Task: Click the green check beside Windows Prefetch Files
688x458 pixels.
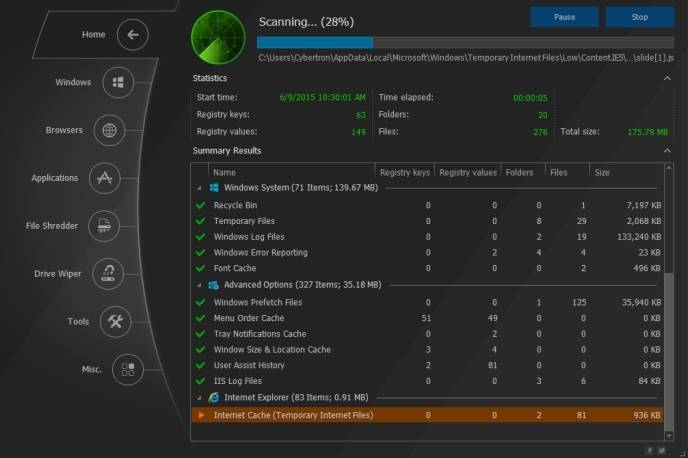Action: point(201,302)
